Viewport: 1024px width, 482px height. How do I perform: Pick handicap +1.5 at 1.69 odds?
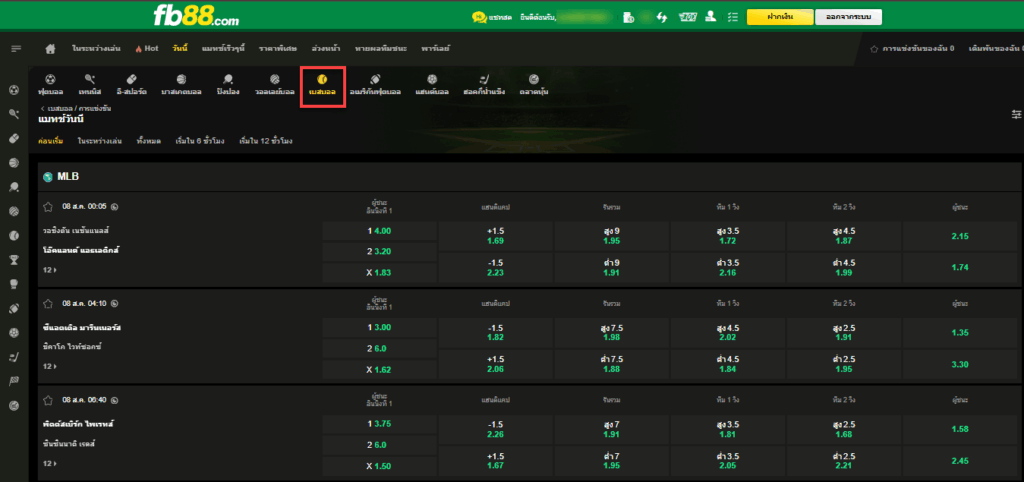[x=496, y=236]
